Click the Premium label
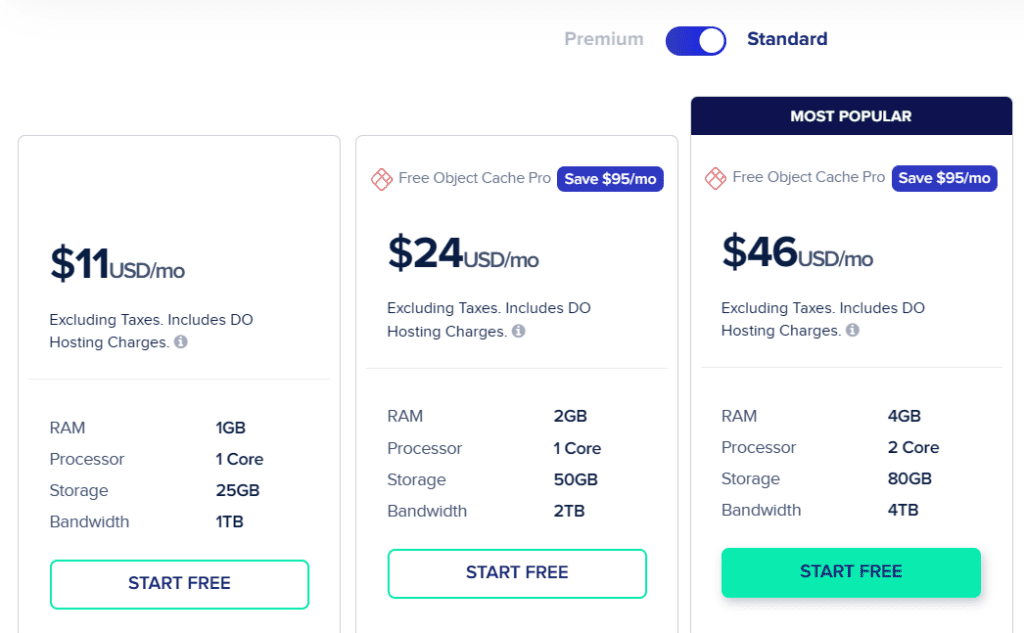 coord(604,39)
